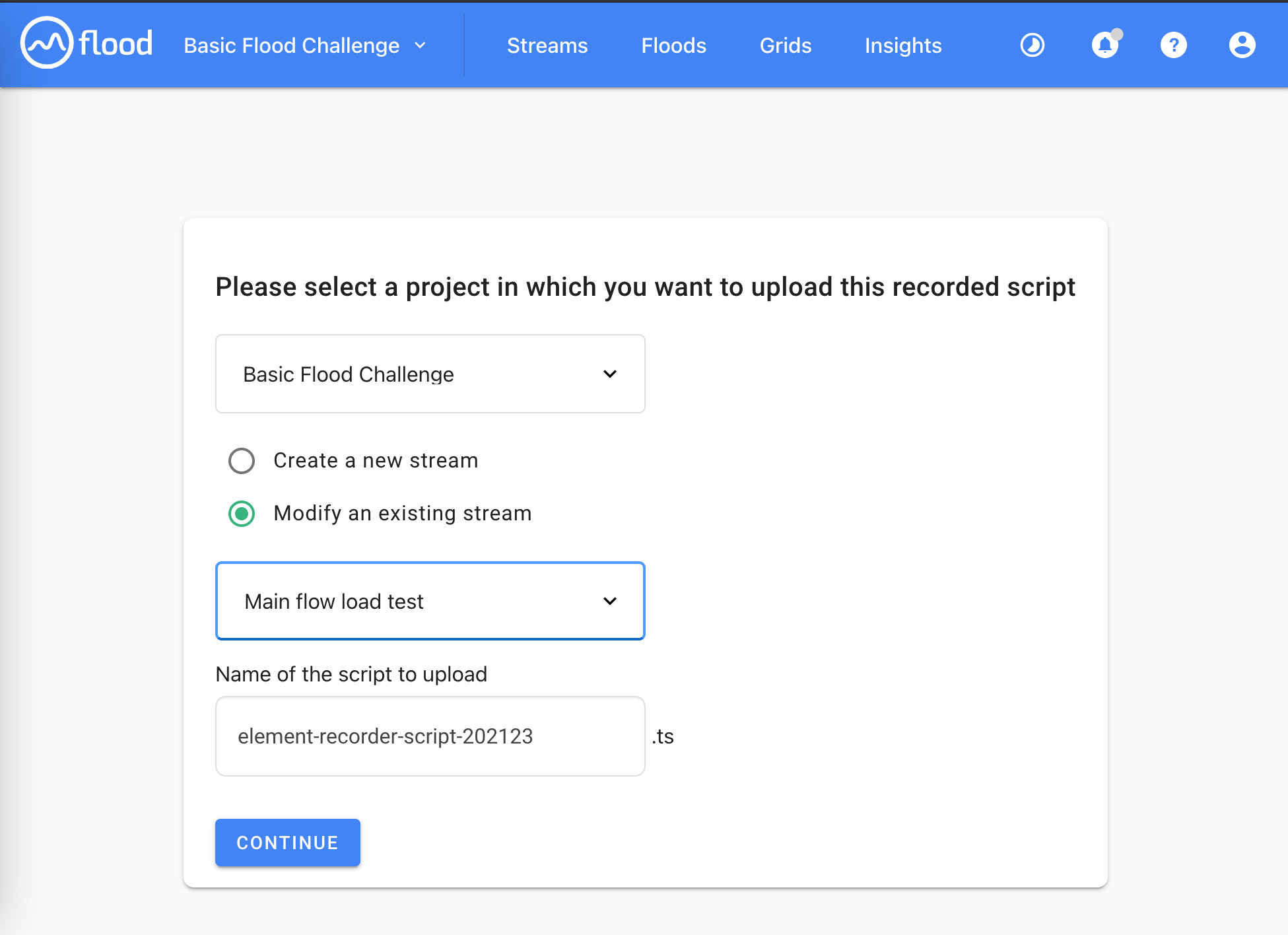Click the heading 'Please select a project'
Screen dimensions: 1288x935
pyautogui.click(x=645, y=287)
